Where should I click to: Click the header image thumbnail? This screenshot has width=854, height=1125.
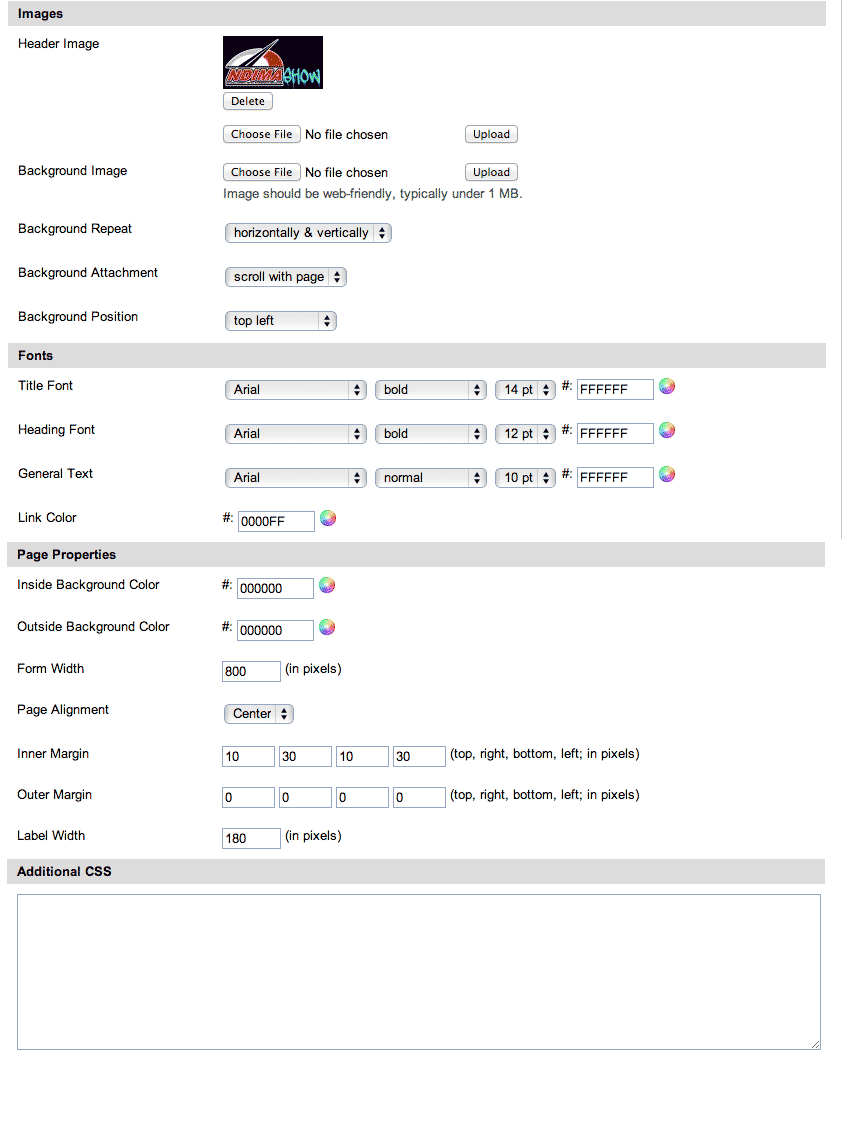click(272, 62)
